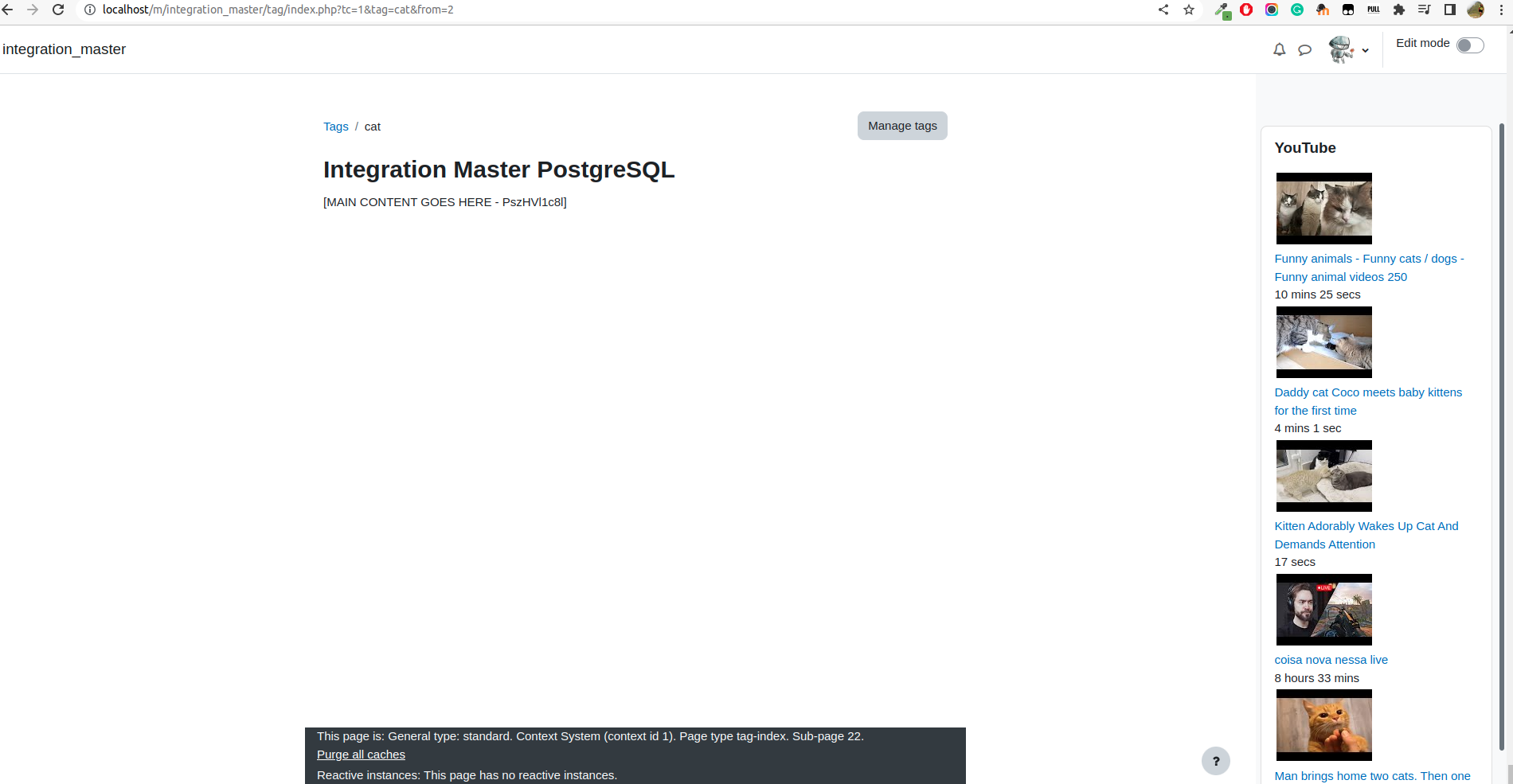The image size is (1513, 784).
Task: Click the browser forward arrow
Action: pyautogui.click(x=33, y=10)
